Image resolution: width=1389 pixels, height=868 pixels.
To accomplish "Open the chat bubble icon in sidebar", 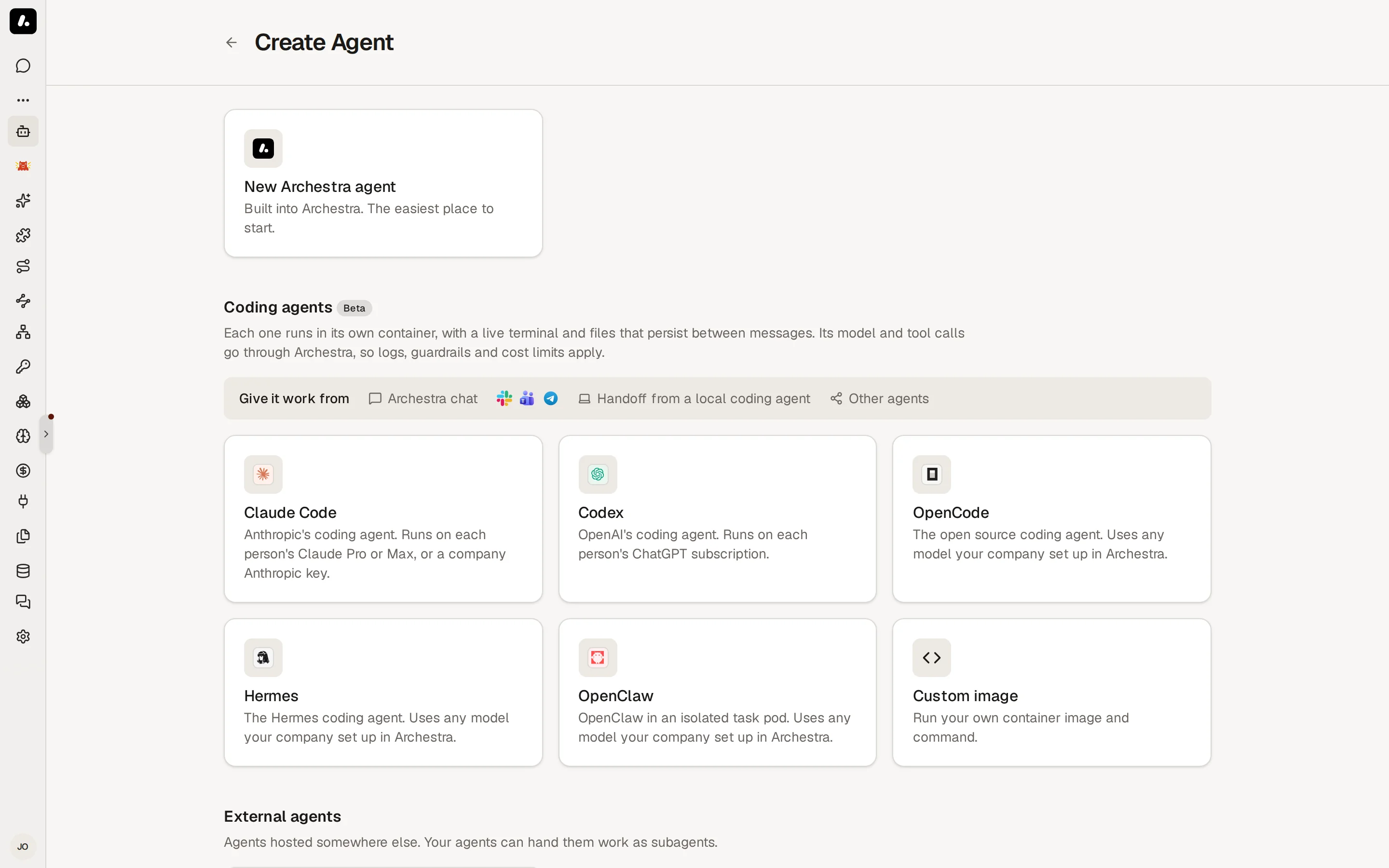I will coord(23,66).
